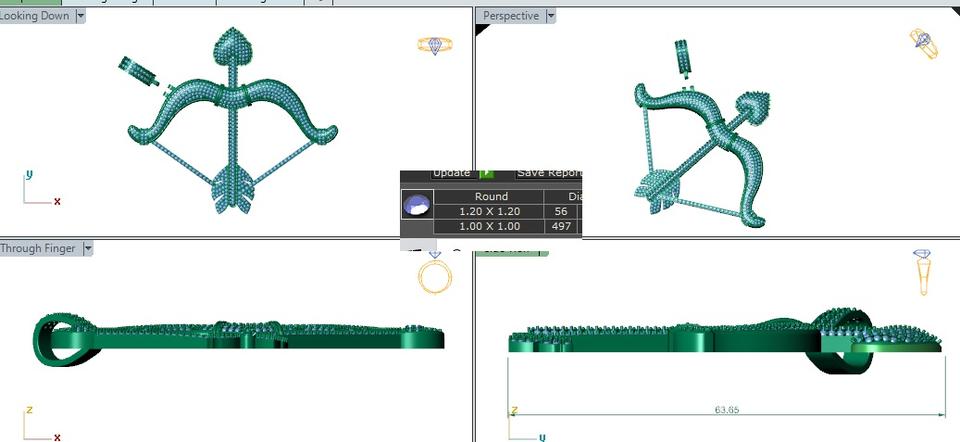Open the Perspective viewport dropdown arrow
This screenshot has width=960, height=442.
[550, 16]
